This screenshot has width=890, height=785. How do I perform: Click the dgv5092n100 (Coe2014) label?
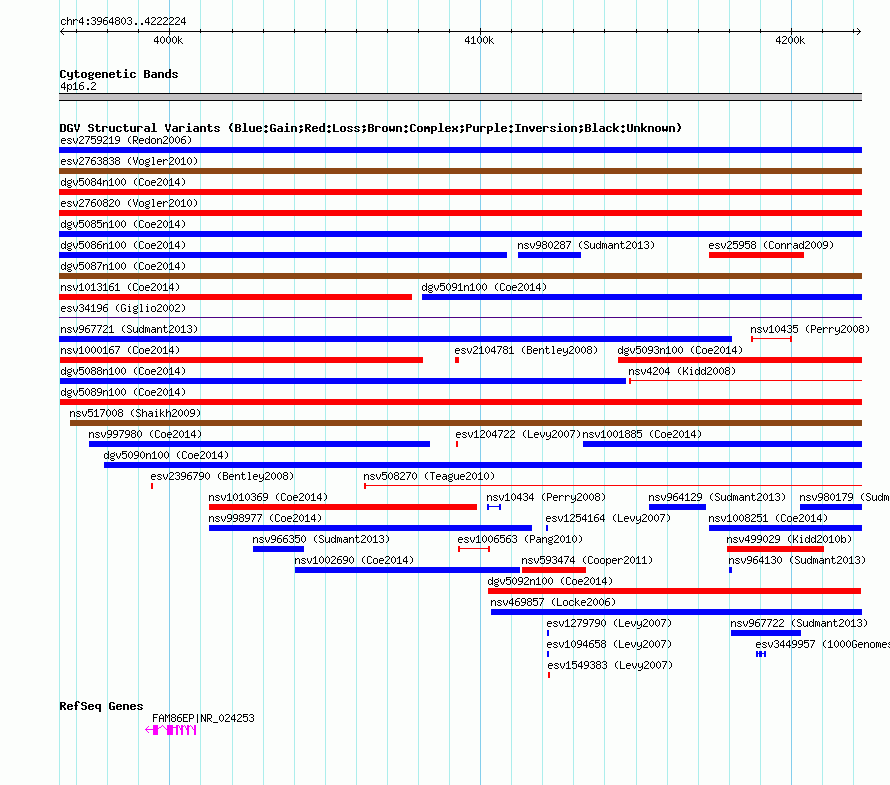550,581
